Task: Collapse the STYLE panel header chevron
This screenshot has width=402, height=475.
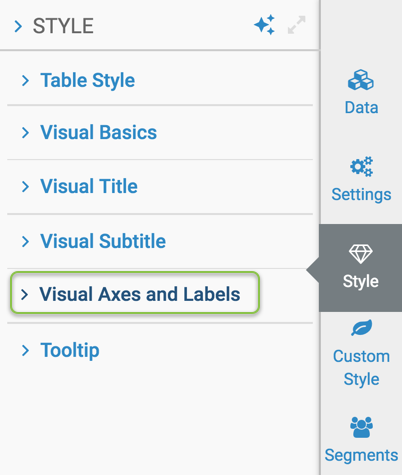Action: point(18,26)
